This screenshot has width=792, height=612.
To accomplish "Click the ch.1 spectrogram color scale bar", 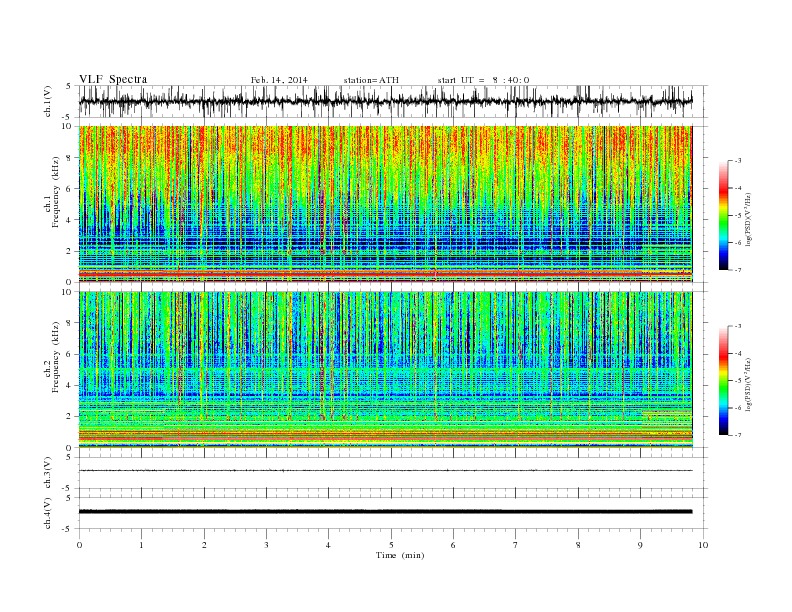I will click(x=723, y=215).
